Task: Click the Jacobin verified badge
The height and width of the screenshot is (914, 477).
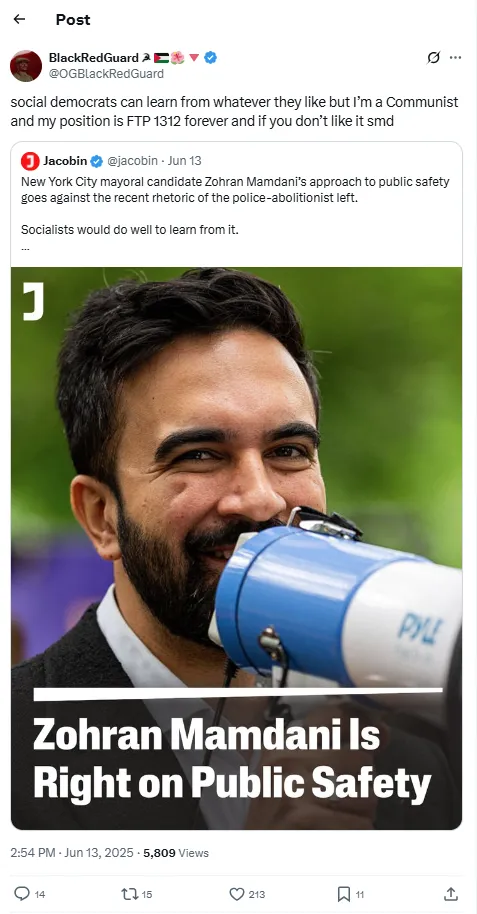Action: 96,161
